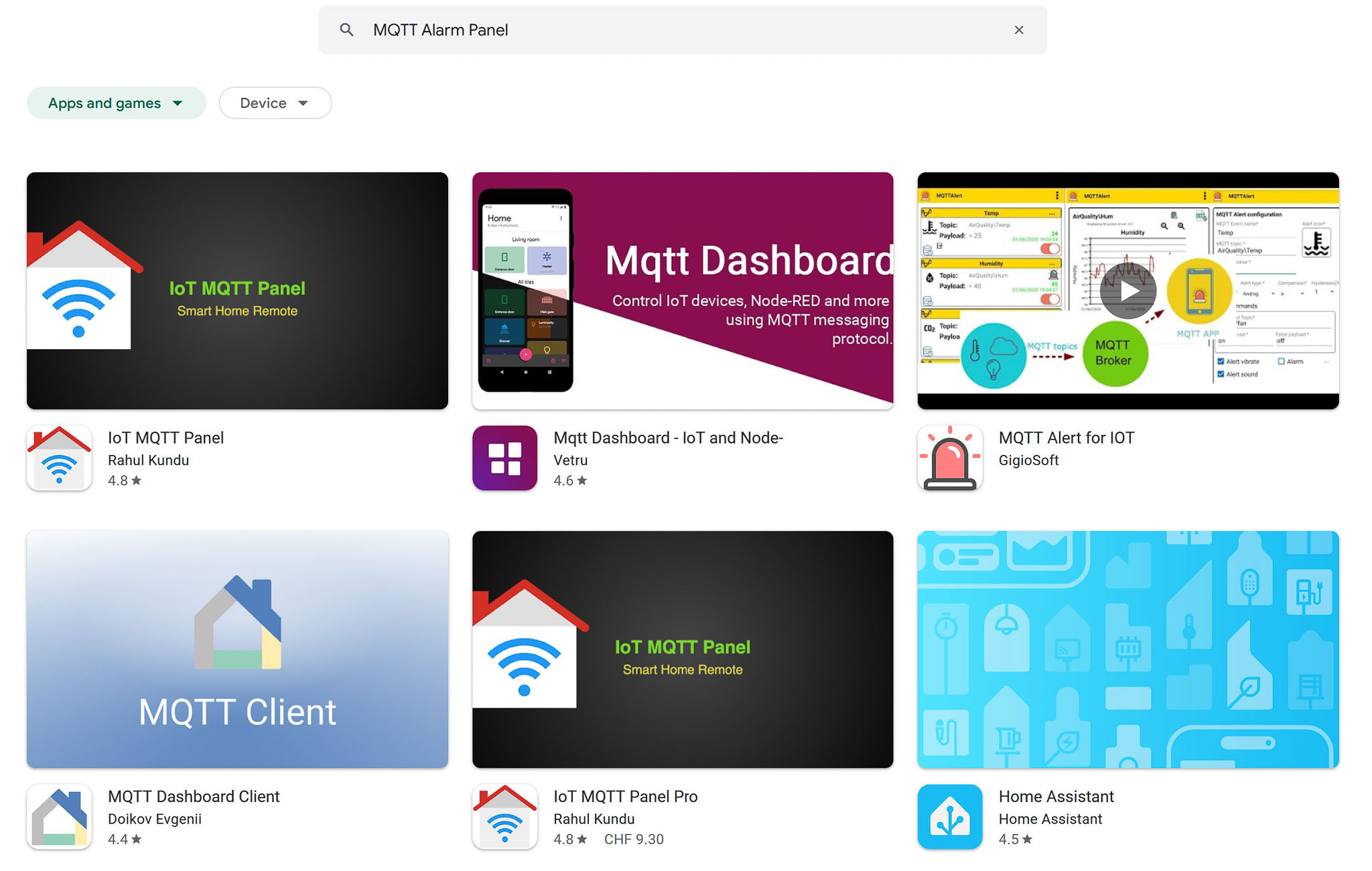Click inside the search text field
The image size is (1372, 871).
[x=603, y=29]
